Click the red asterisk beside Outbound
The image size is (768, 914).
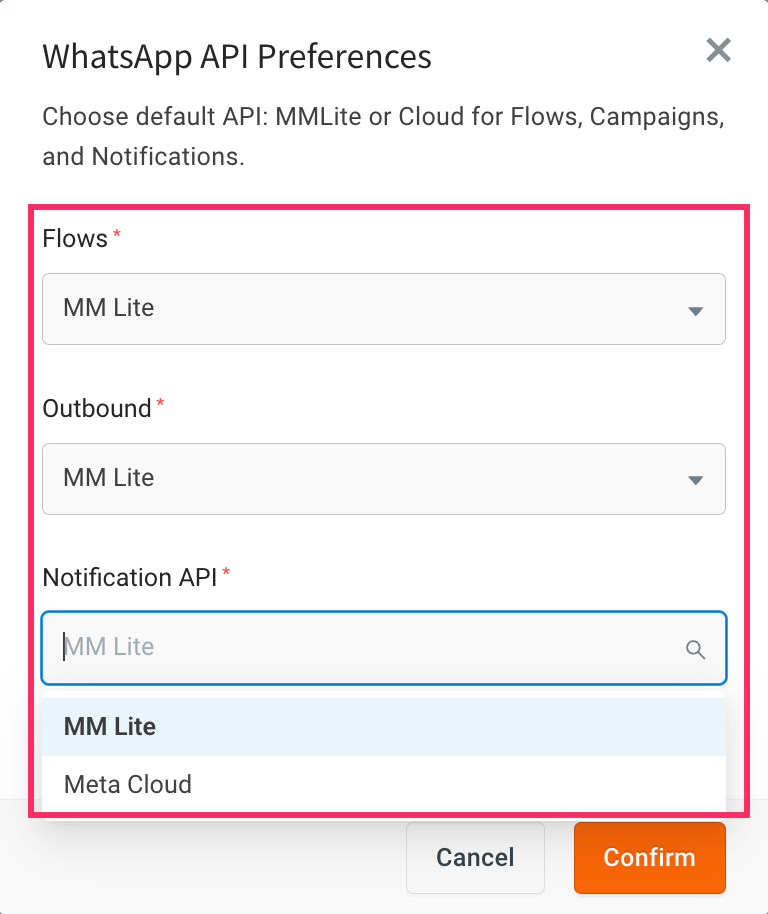(x=160, y=403)
